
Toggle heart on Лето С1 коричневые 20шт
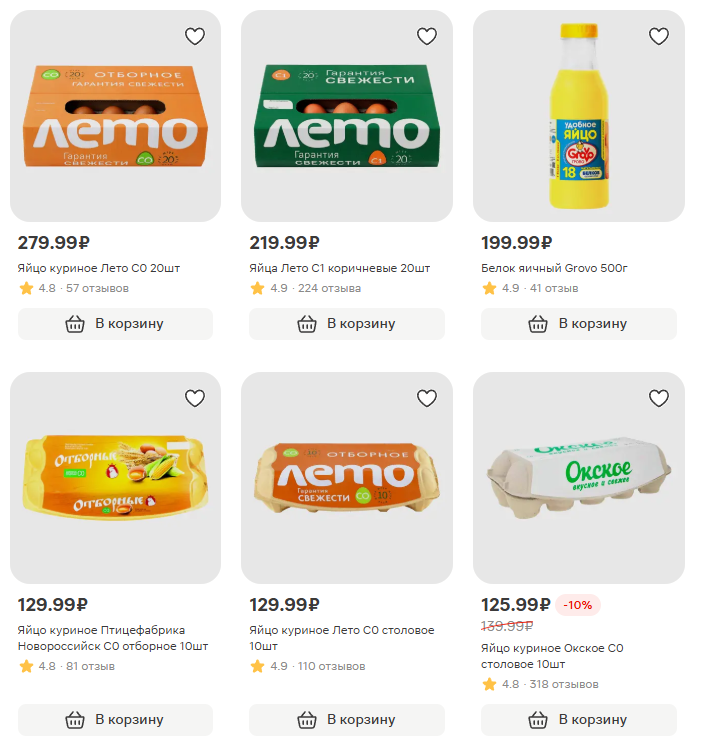click(x=427, y=37)
